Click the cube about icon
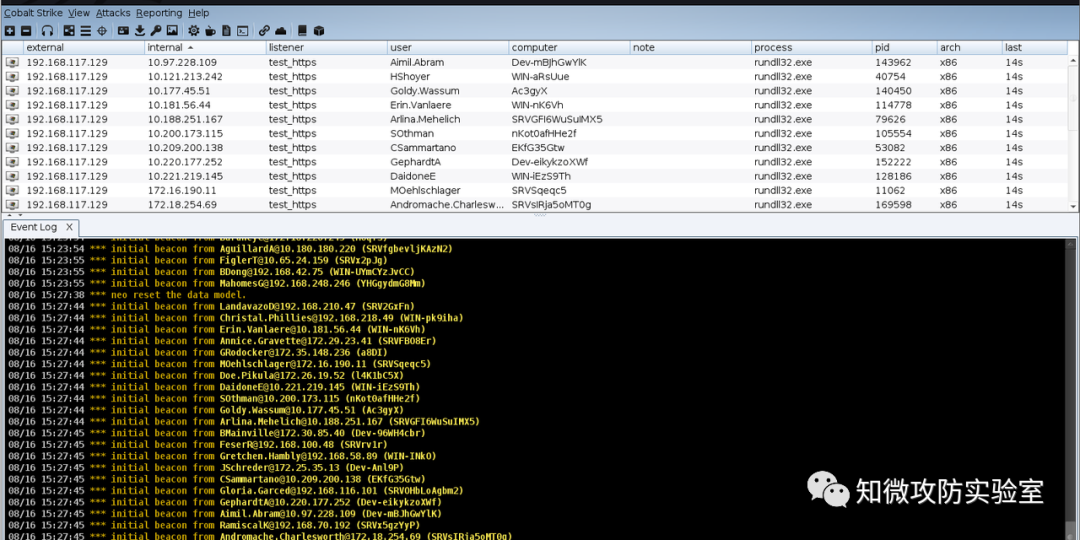The height and width of the screenshot is (540, 1080). (x=318, y=31)
